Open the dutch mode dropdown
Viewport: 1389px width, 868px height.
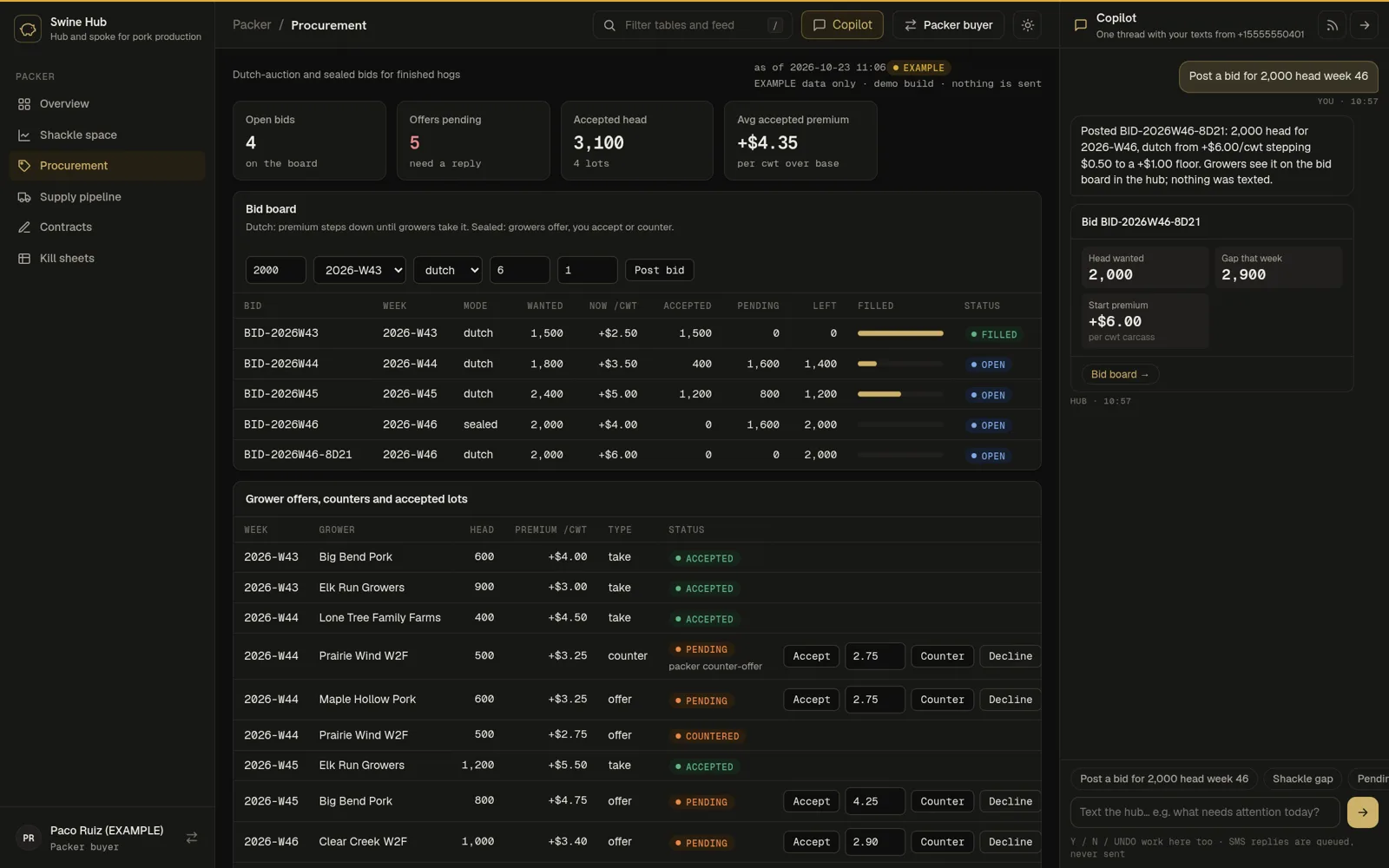tap(448, 270)
